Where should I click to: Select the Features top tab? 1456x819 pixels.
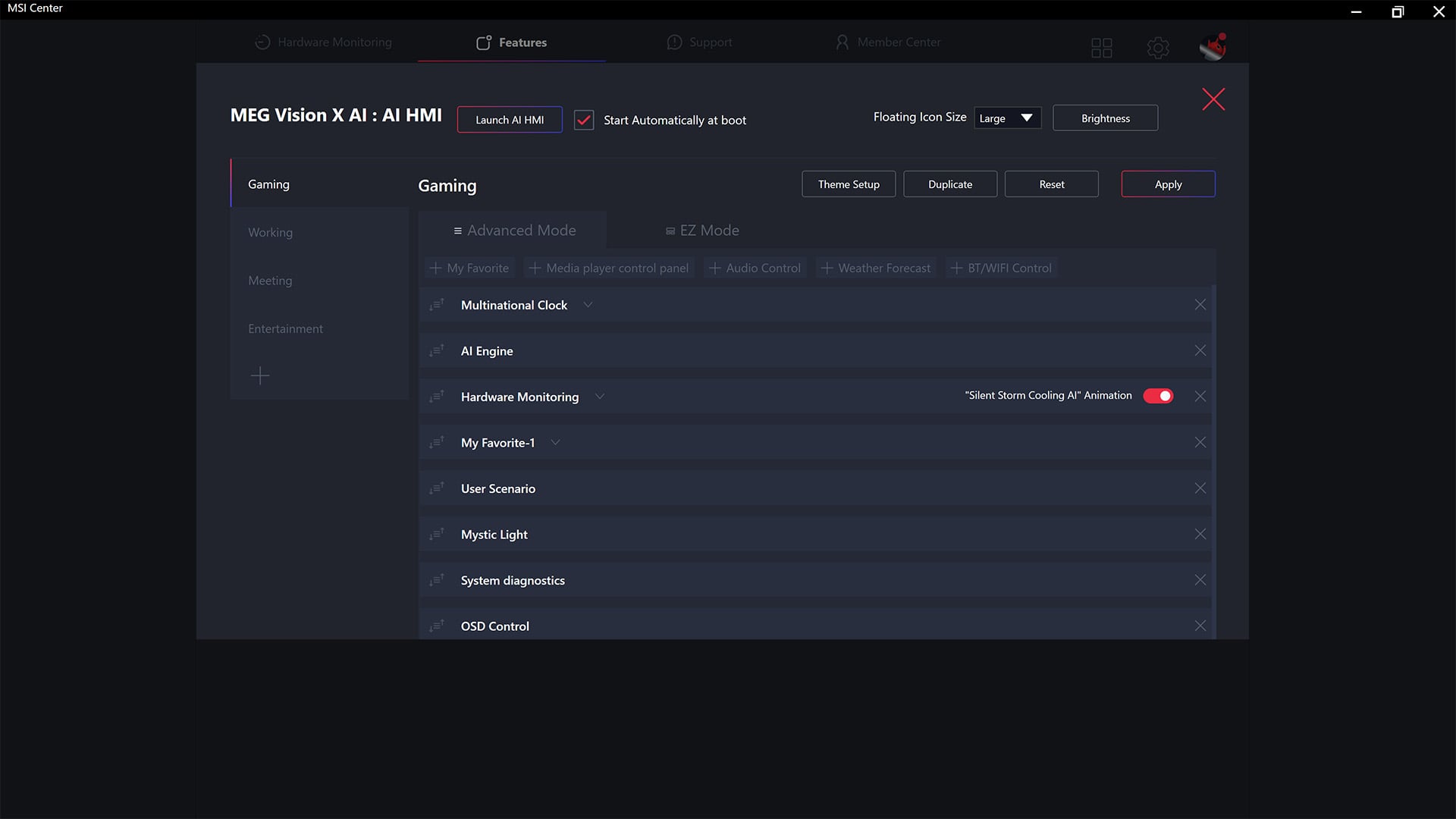coord(512,42)
